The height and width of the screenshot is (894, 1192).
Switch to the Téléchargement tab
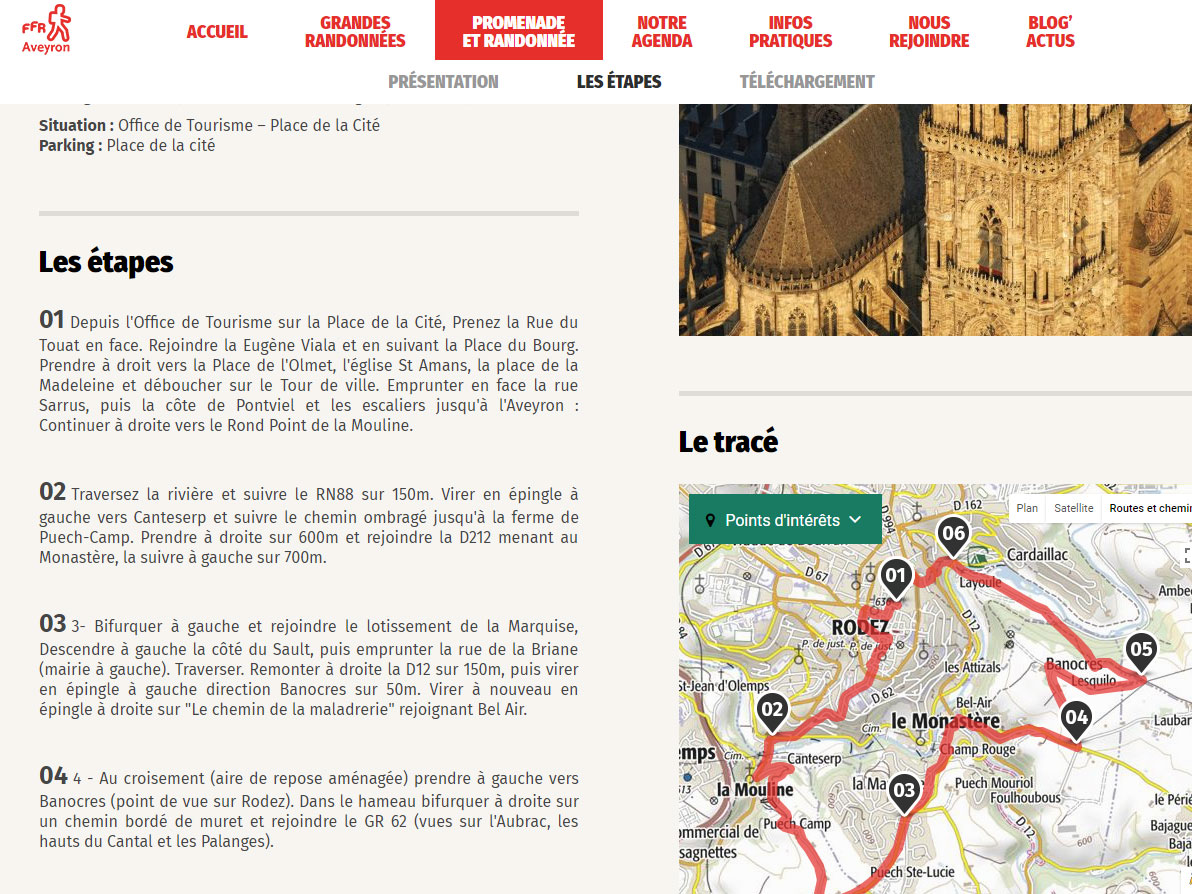click(807, 81)
